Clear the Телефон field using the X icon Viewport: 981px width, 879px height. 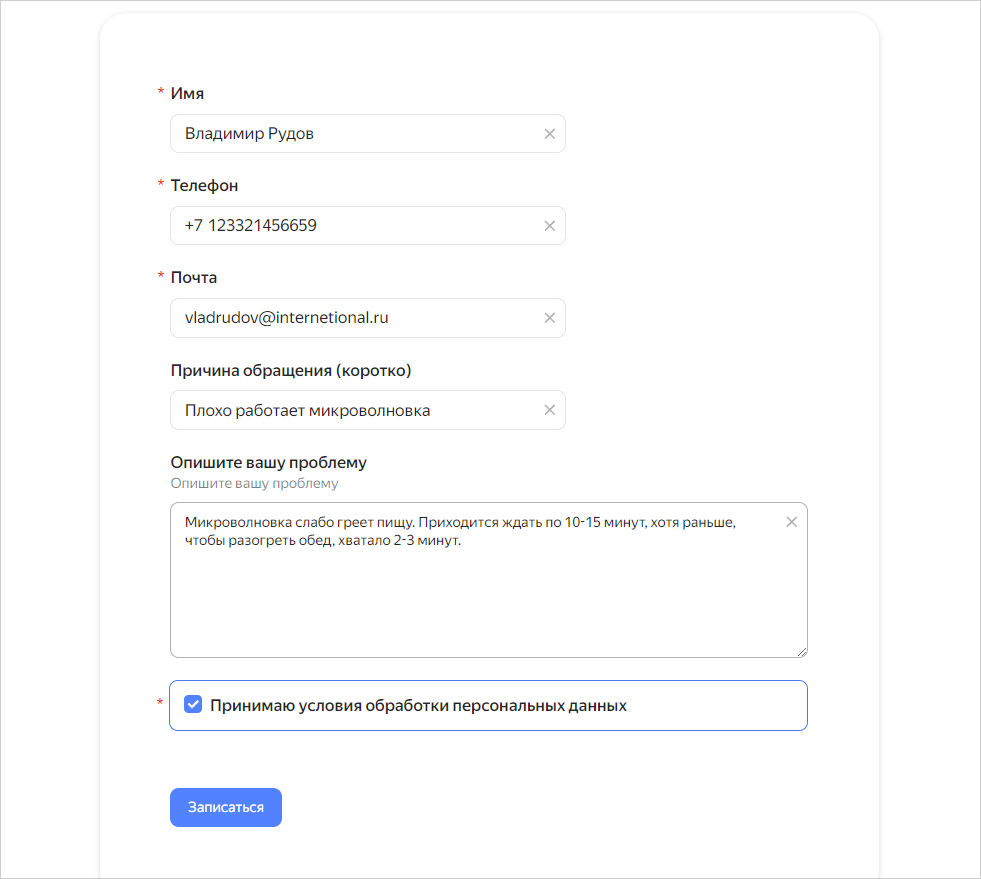(x=549, y=226)
